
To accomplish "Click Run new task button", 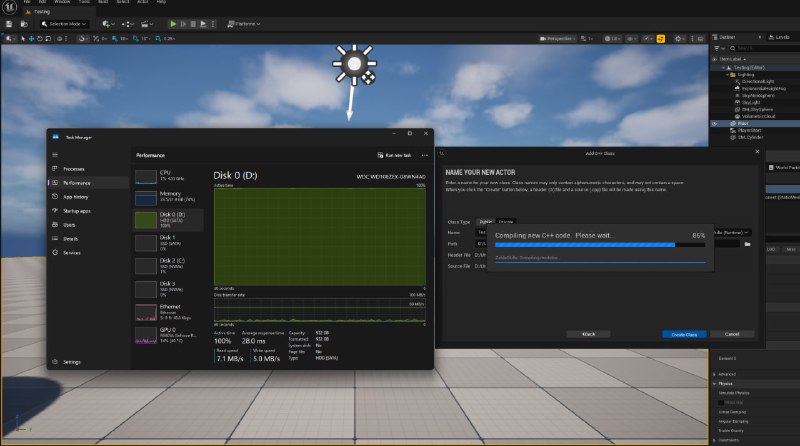I will (394, 155).
